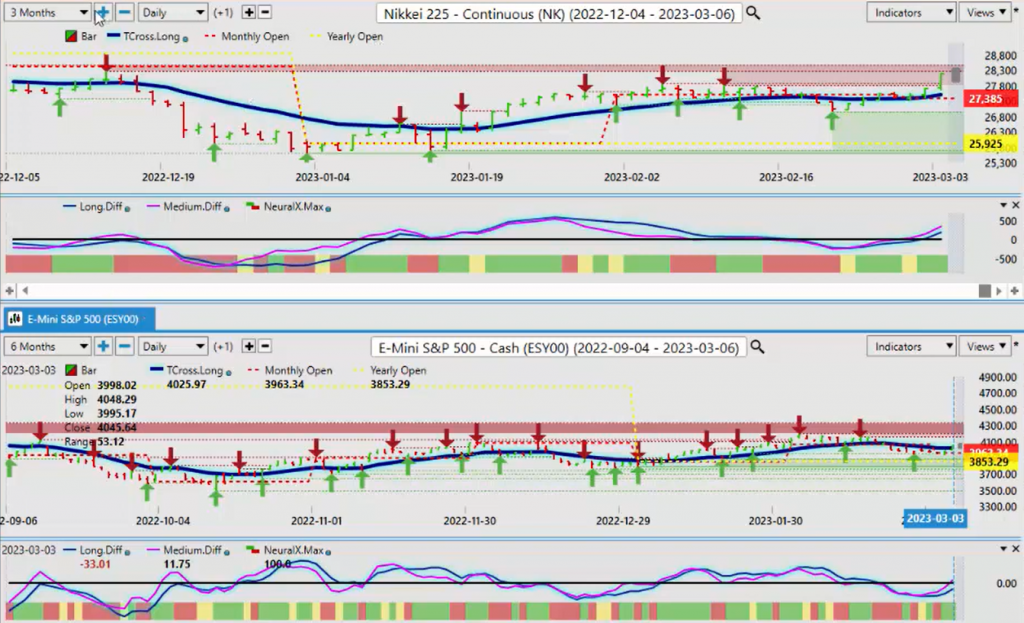The height and width of the screenshot is (623, 1024).
Task: Click the blue plus button on the Nikkei chart toolbar
Action: pyautogui.click(x=103, y=12)
